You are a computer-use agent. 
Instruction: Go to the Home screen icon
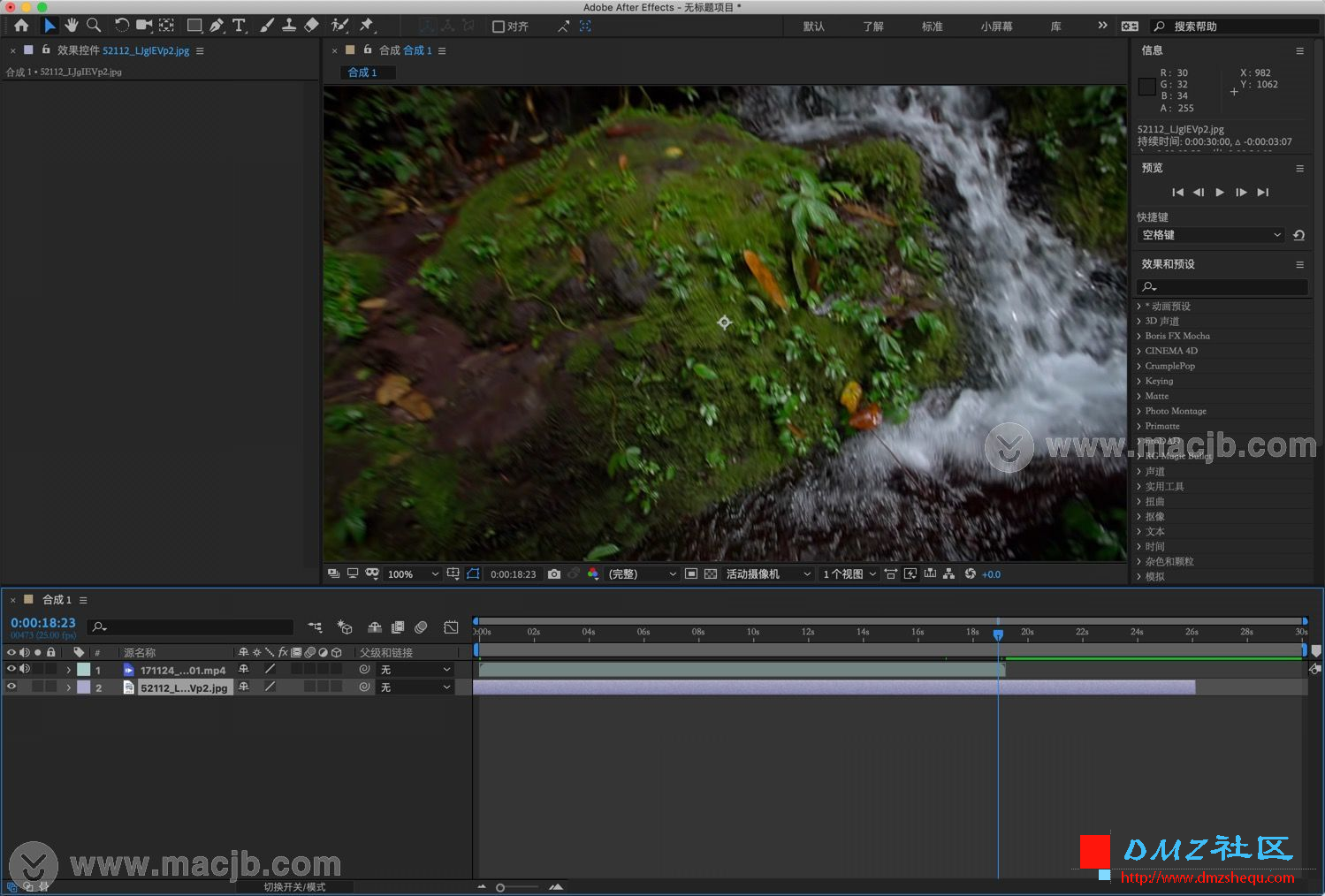tap(21, 26)
